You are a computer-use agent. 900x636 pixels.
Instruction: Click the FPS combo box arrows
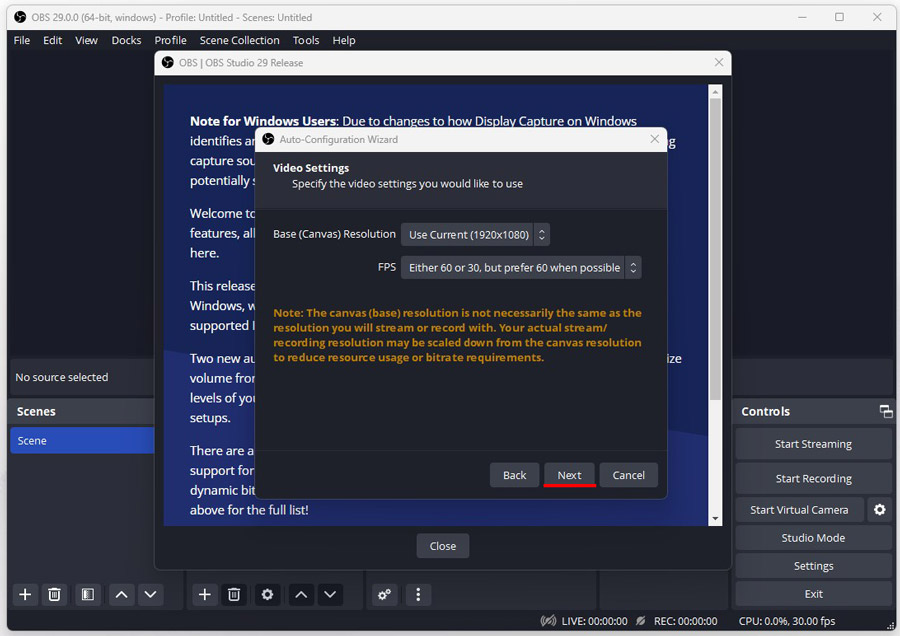tap(633, 267)
